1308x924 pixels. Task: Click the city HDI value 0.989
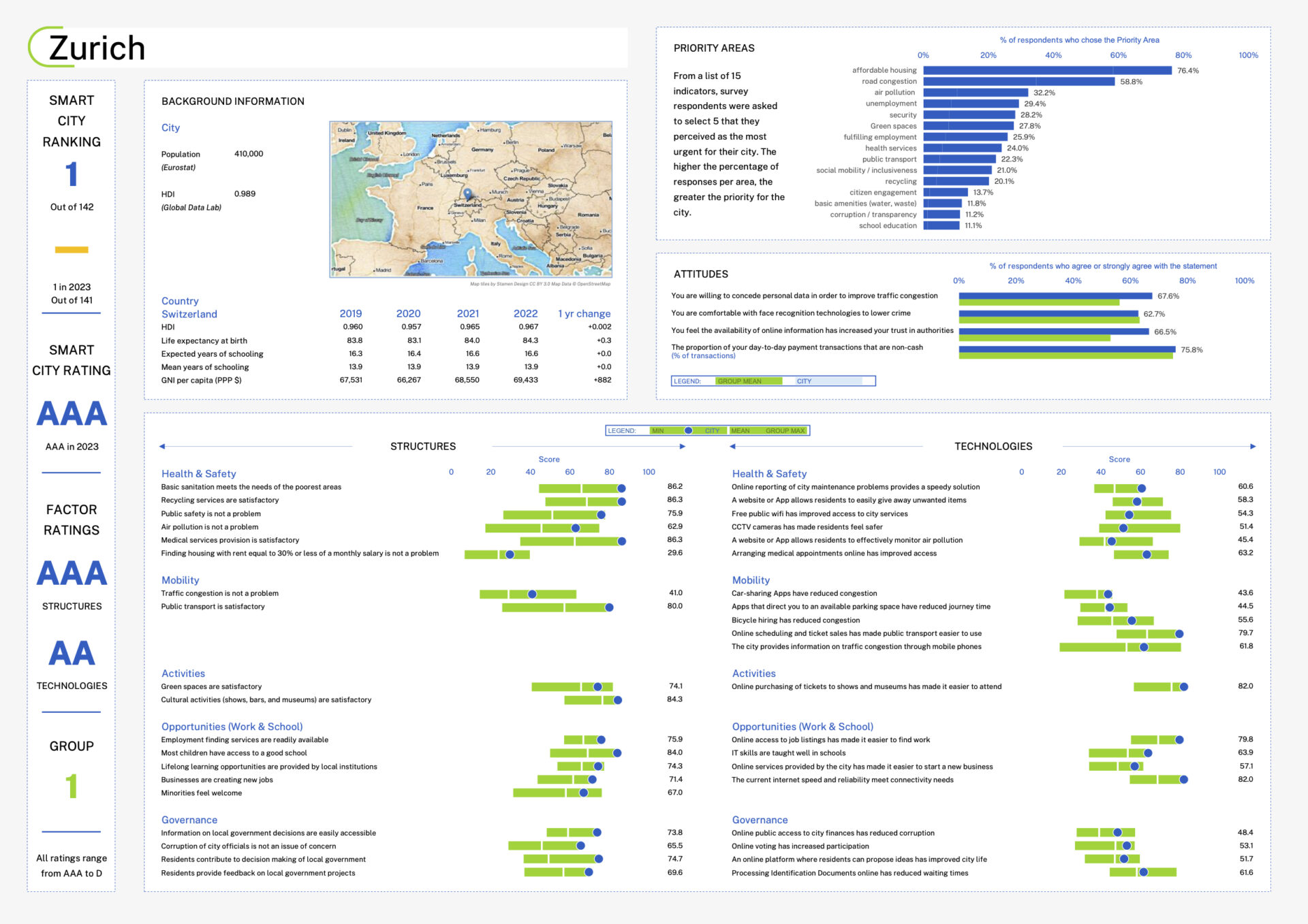click(245, 194)
